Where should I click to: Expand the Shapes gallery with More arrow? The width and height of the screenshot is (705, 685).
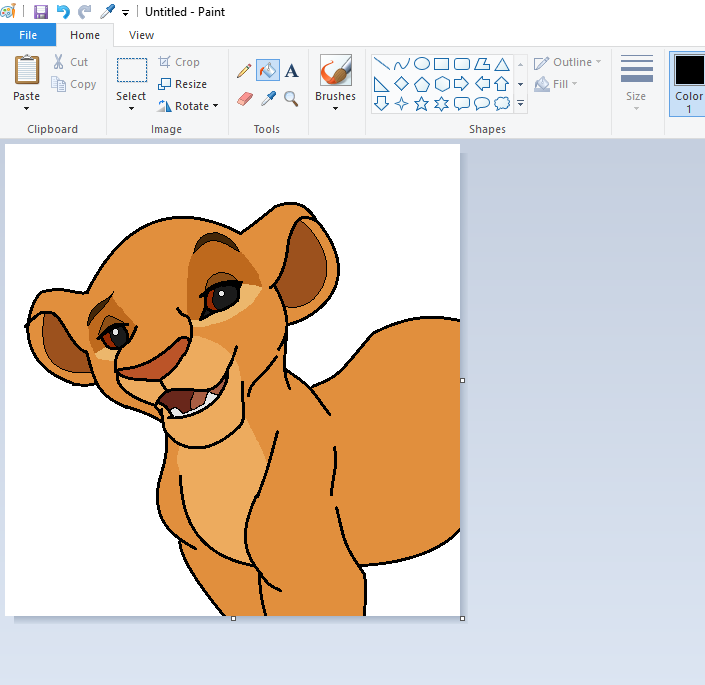521,104
